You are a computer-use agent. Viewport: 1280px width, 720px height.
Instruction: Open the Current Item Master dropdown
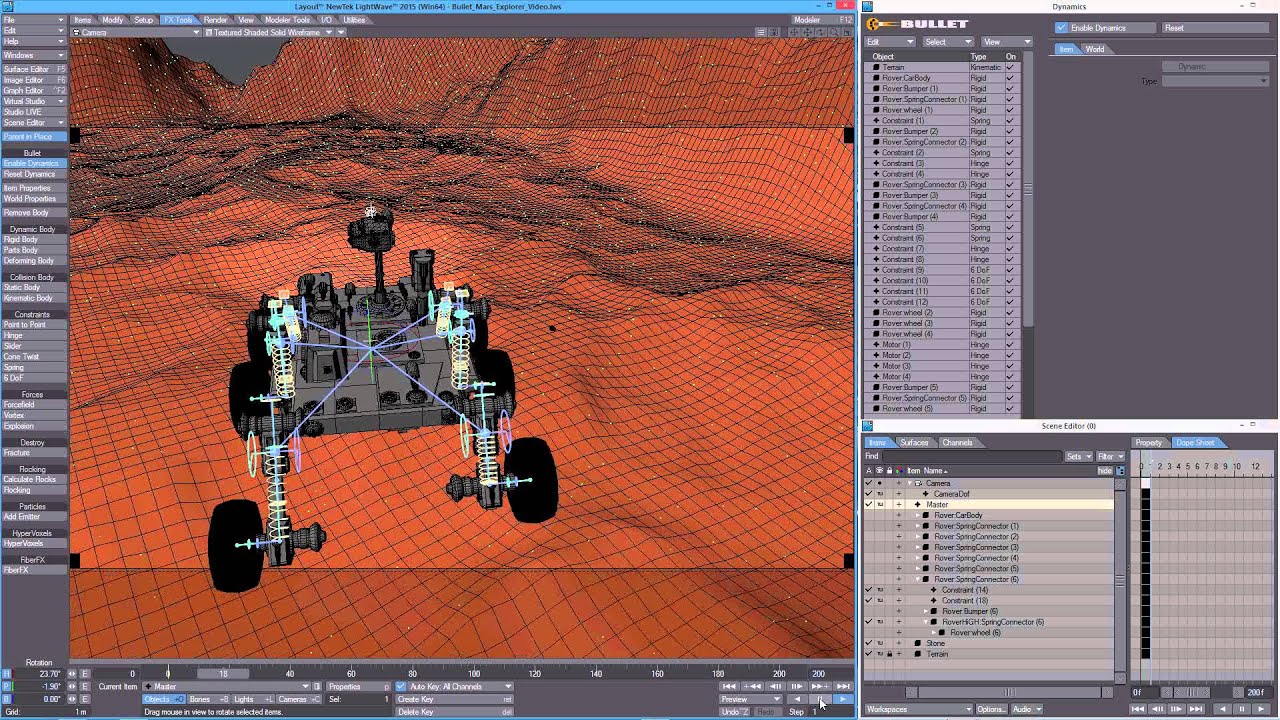227,687
